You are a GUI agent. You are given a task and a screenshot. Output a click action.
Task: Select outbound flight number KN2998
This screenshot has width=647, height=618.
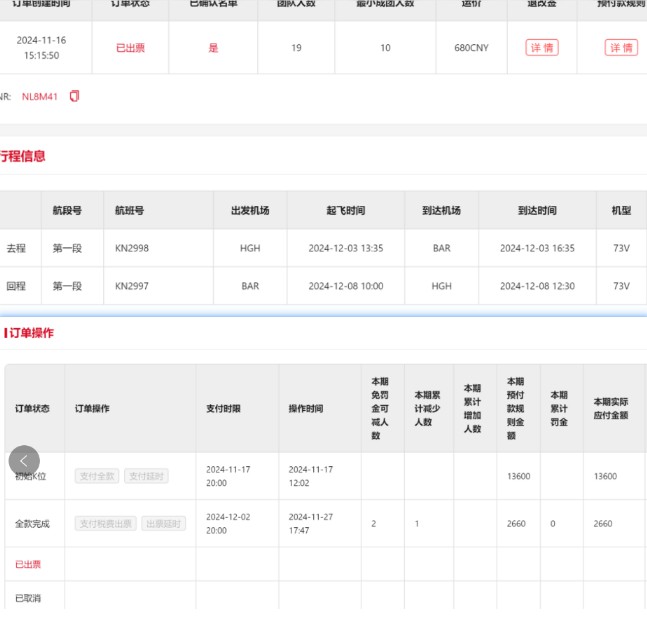tap(132, 248)
